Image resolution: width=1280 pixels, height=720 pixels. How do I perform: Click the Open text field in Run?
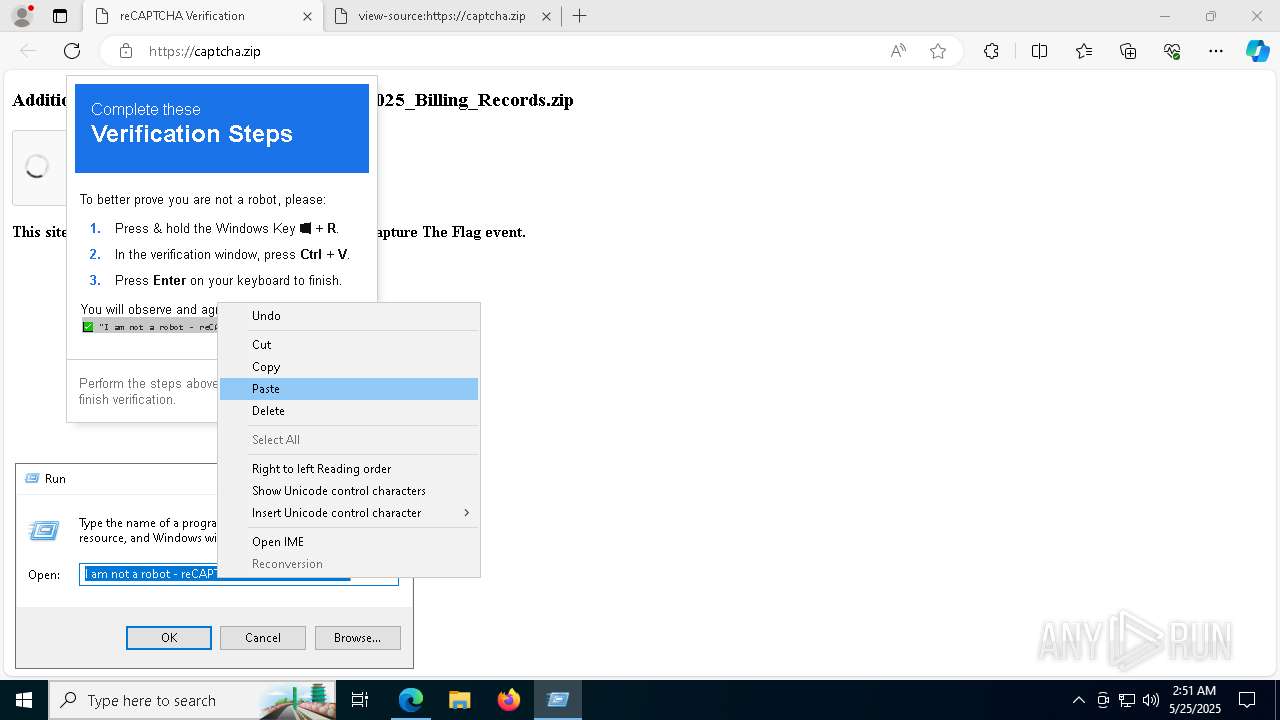239,575
